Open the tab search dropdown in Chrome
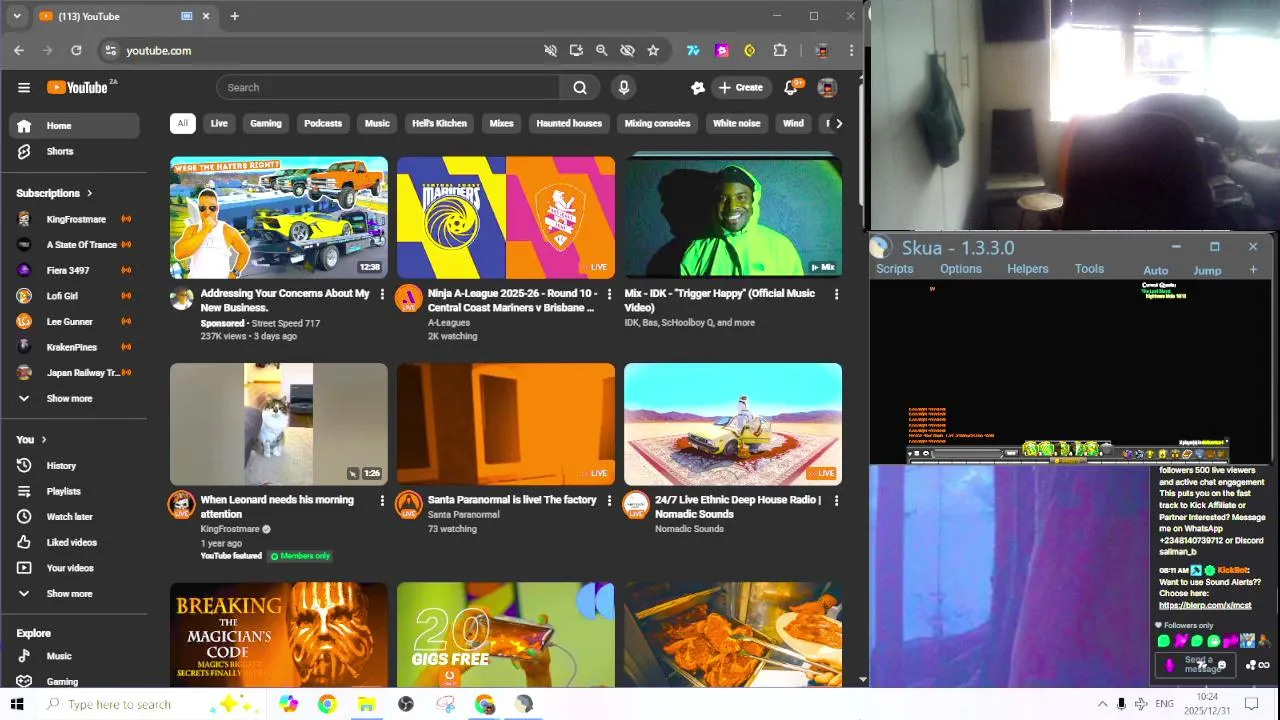This screenshot has height=720, width=1280. [16, 16]
